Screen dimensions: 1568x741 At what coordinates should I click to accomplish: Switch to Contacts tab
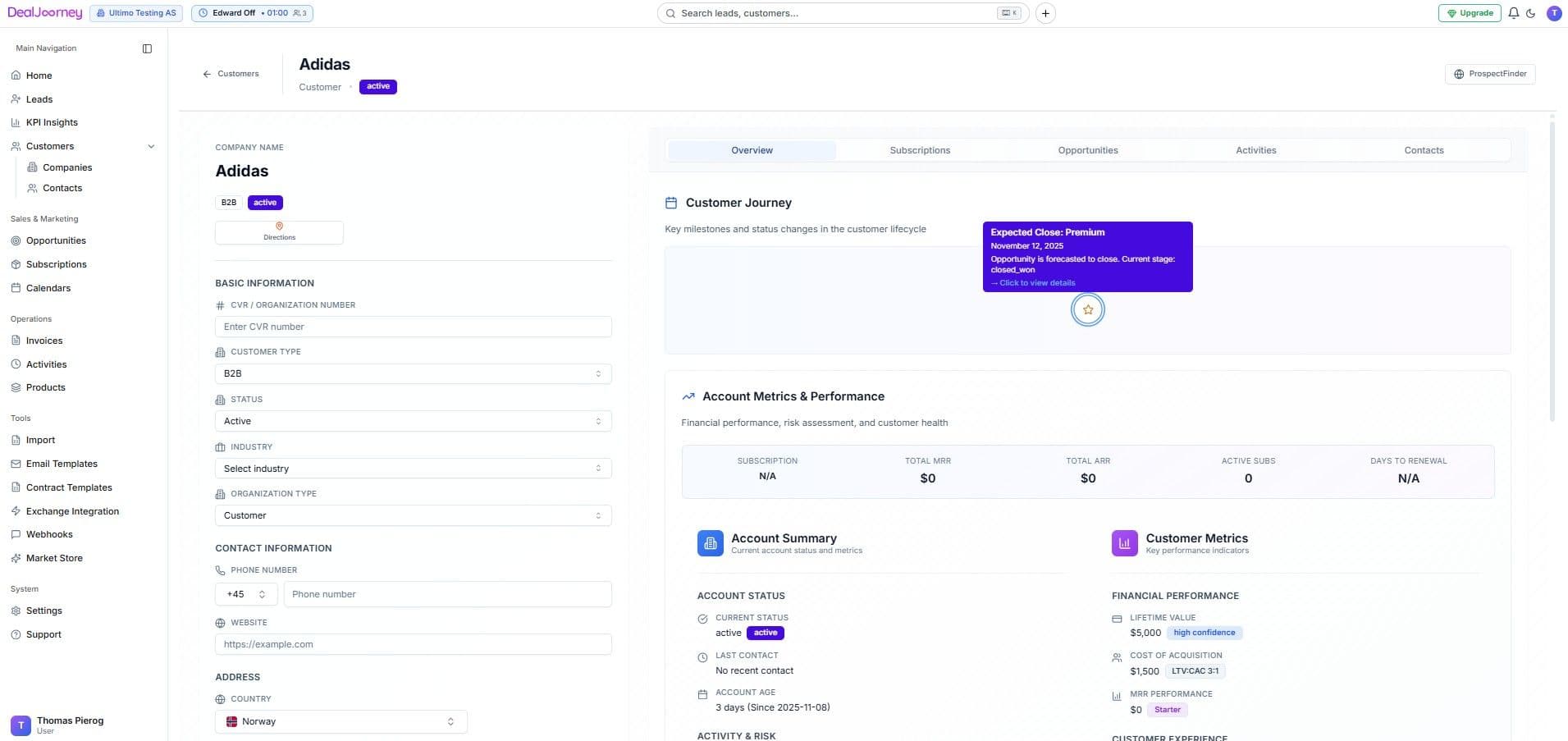pyautogui.click(x=1424, y=150)
